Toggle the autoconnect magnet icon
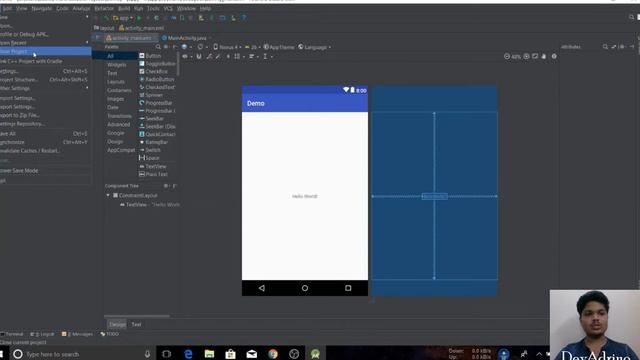 pyautogui.click(x=199, y=56)
